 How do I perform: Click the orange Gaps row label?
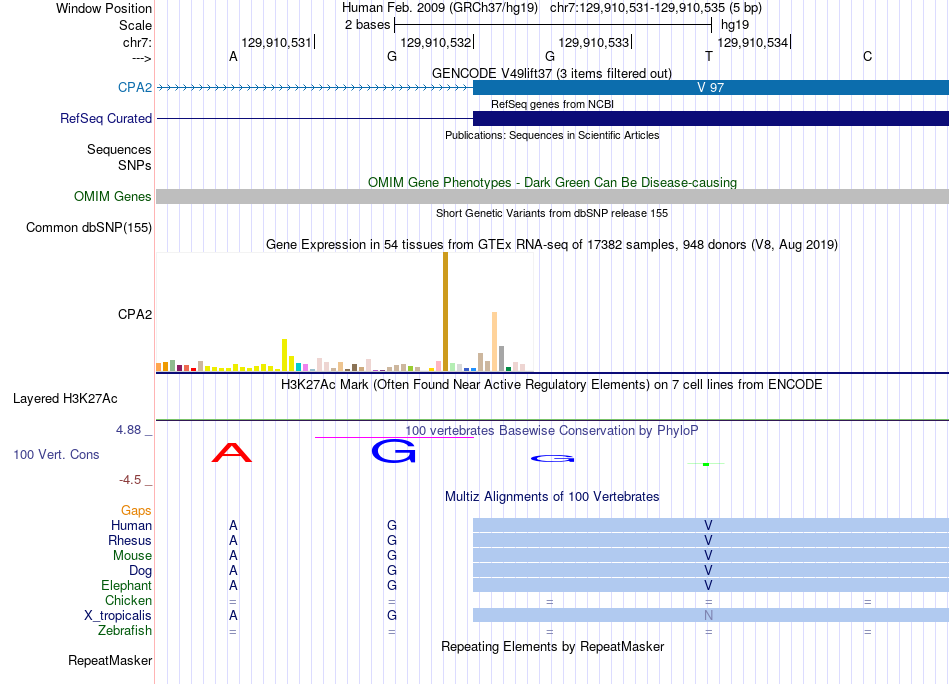tap(136, 510)
